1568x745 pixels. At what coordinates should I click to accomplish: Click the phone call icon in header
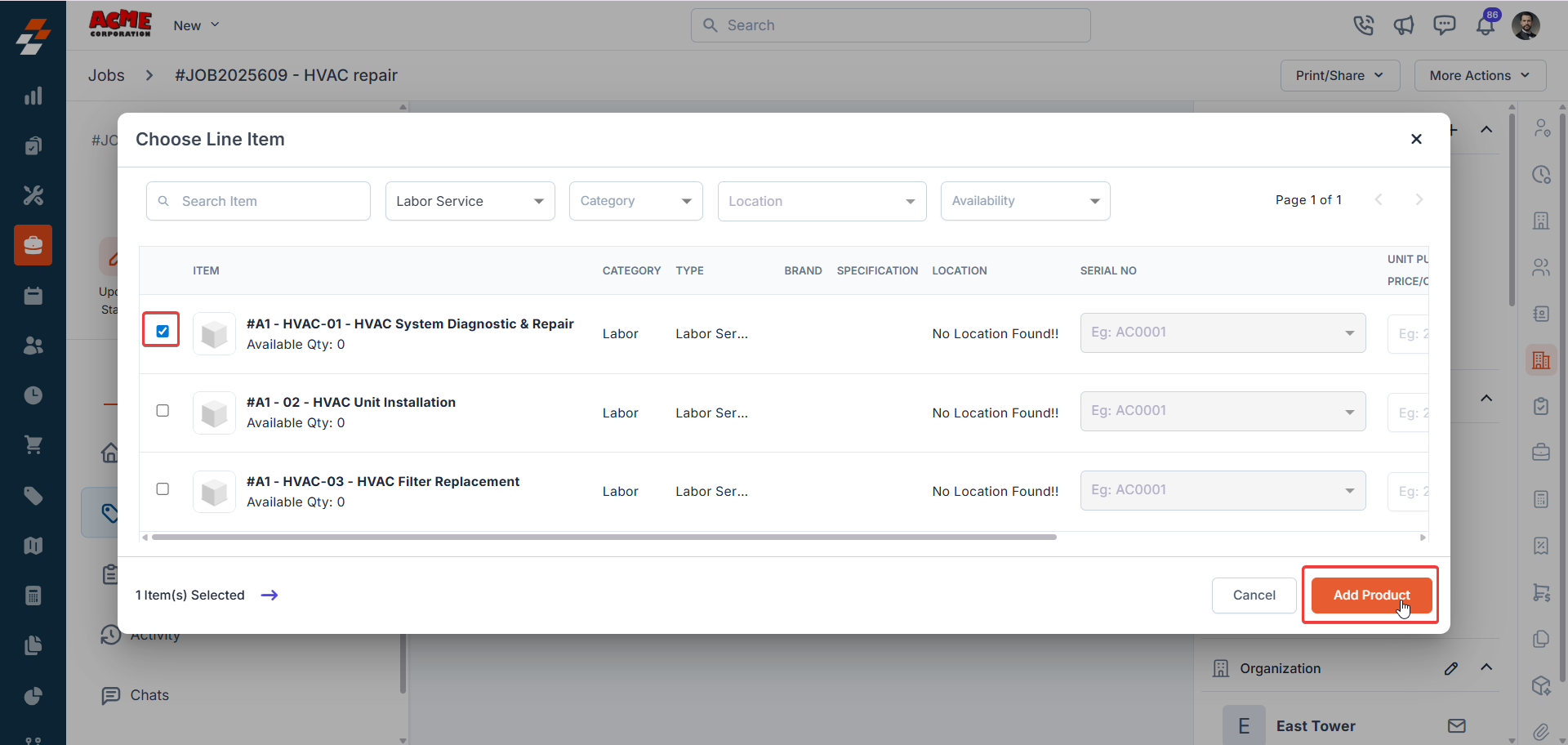coord(1363,25)
